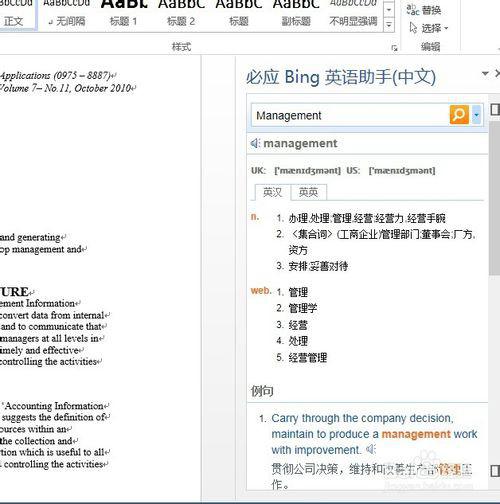
Task: Click the 例句 section heading
Action: (262, 391)
